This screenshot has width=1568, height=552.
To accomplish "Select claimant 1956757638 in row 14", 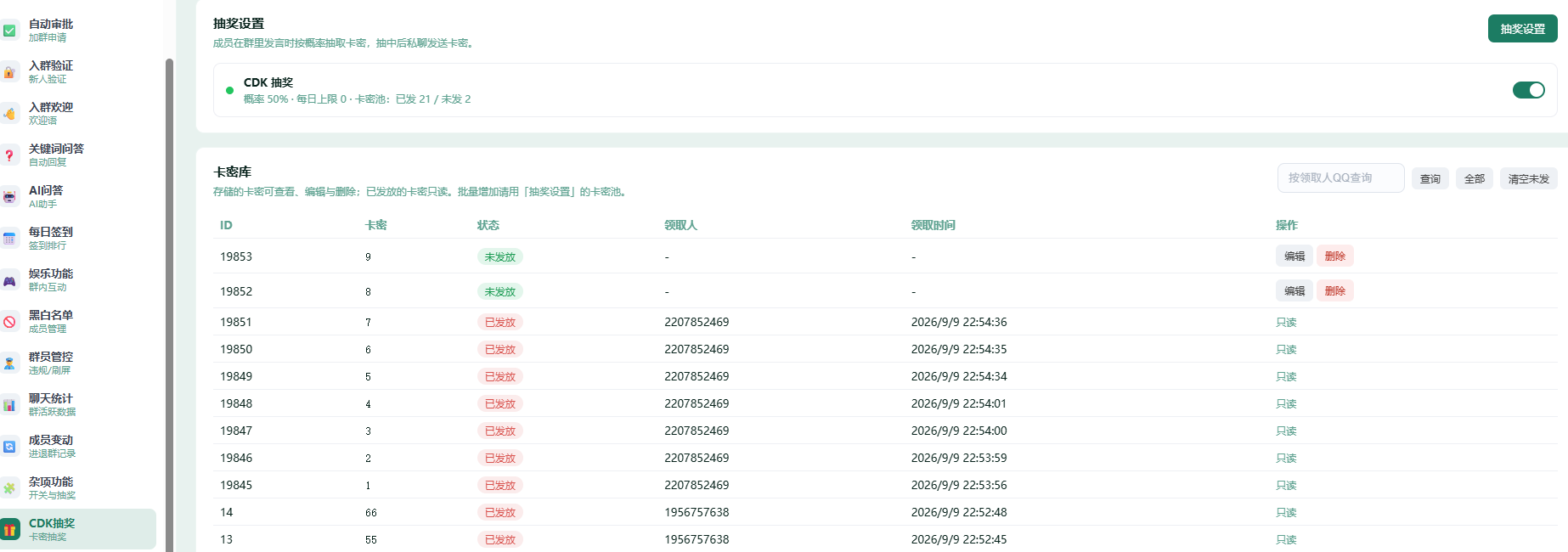I will tap(697, 512).
